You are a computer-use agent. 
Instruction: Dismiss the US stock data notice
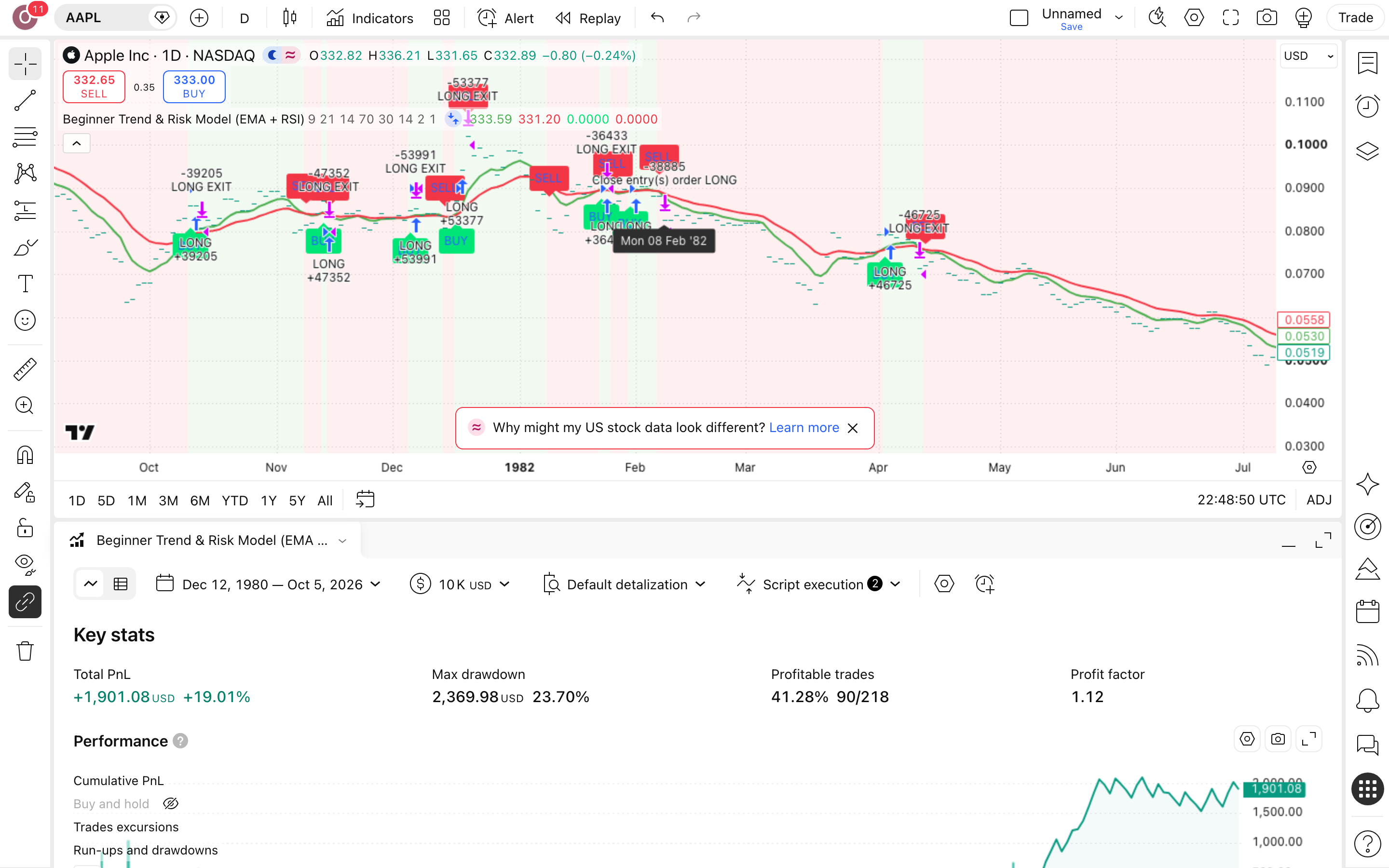853,428
